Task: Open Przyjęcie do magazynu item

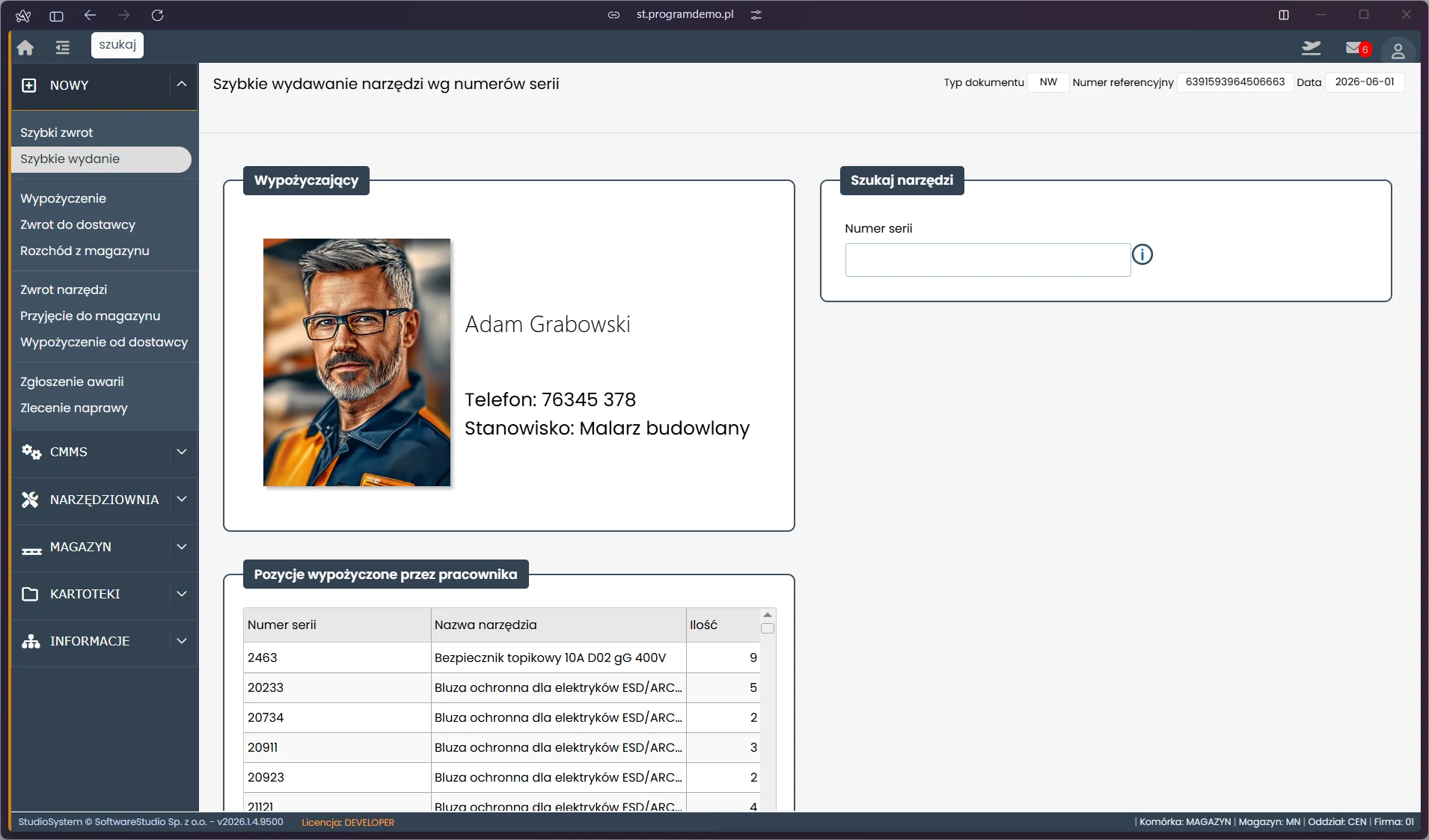Action: click(90, 316)
